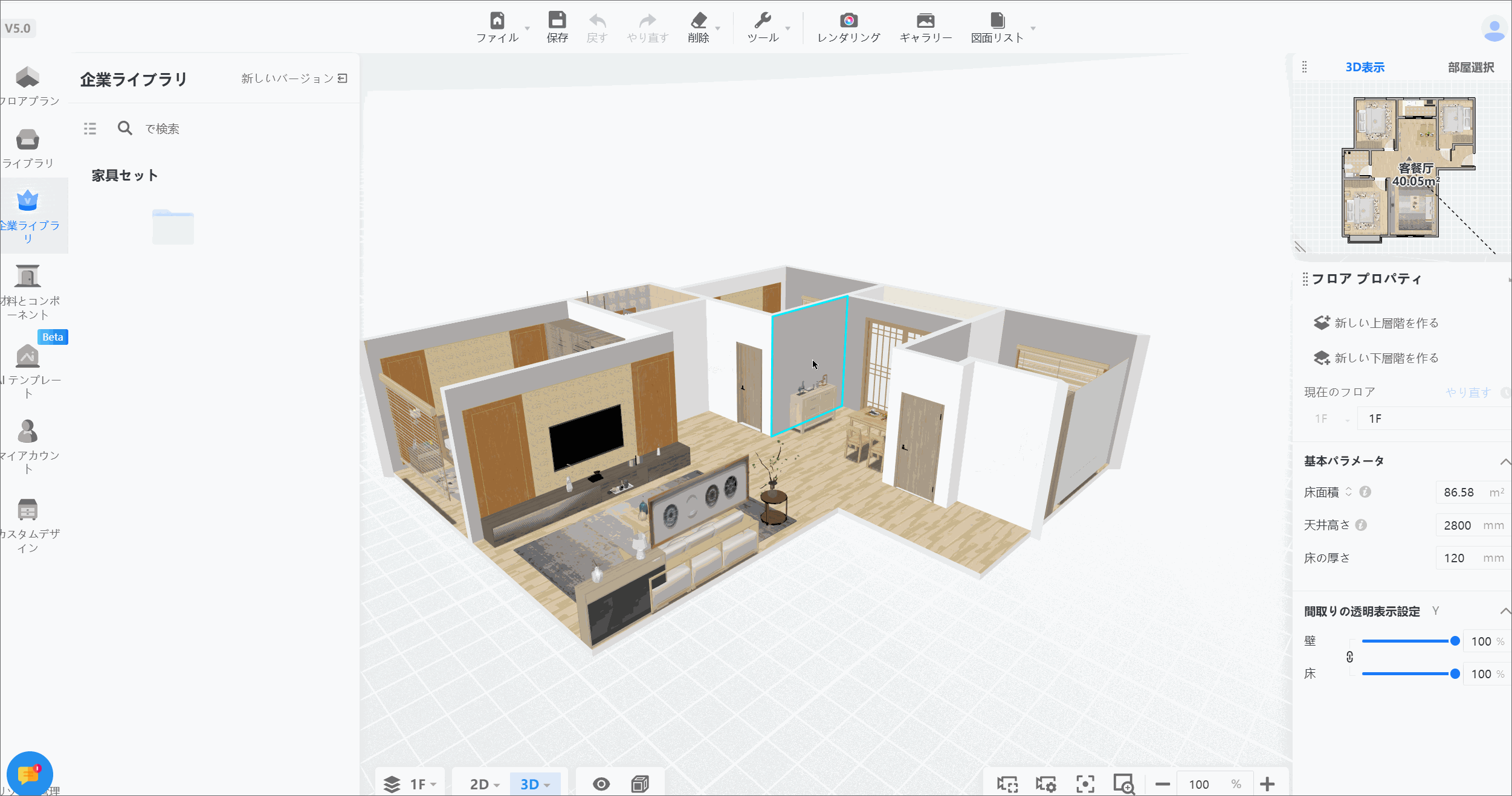1512x796 pixels.
Task: Click the 3D box view-mode icon
Action: (x=640, y=784)
